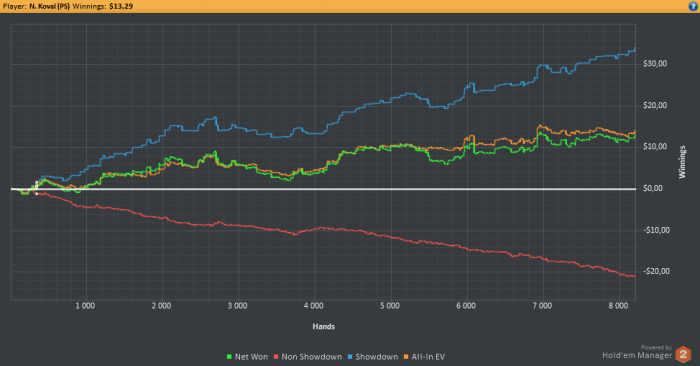Click the 3 000 hands axis label
This screenshot has width=700, height=366.
pos(238,306)
